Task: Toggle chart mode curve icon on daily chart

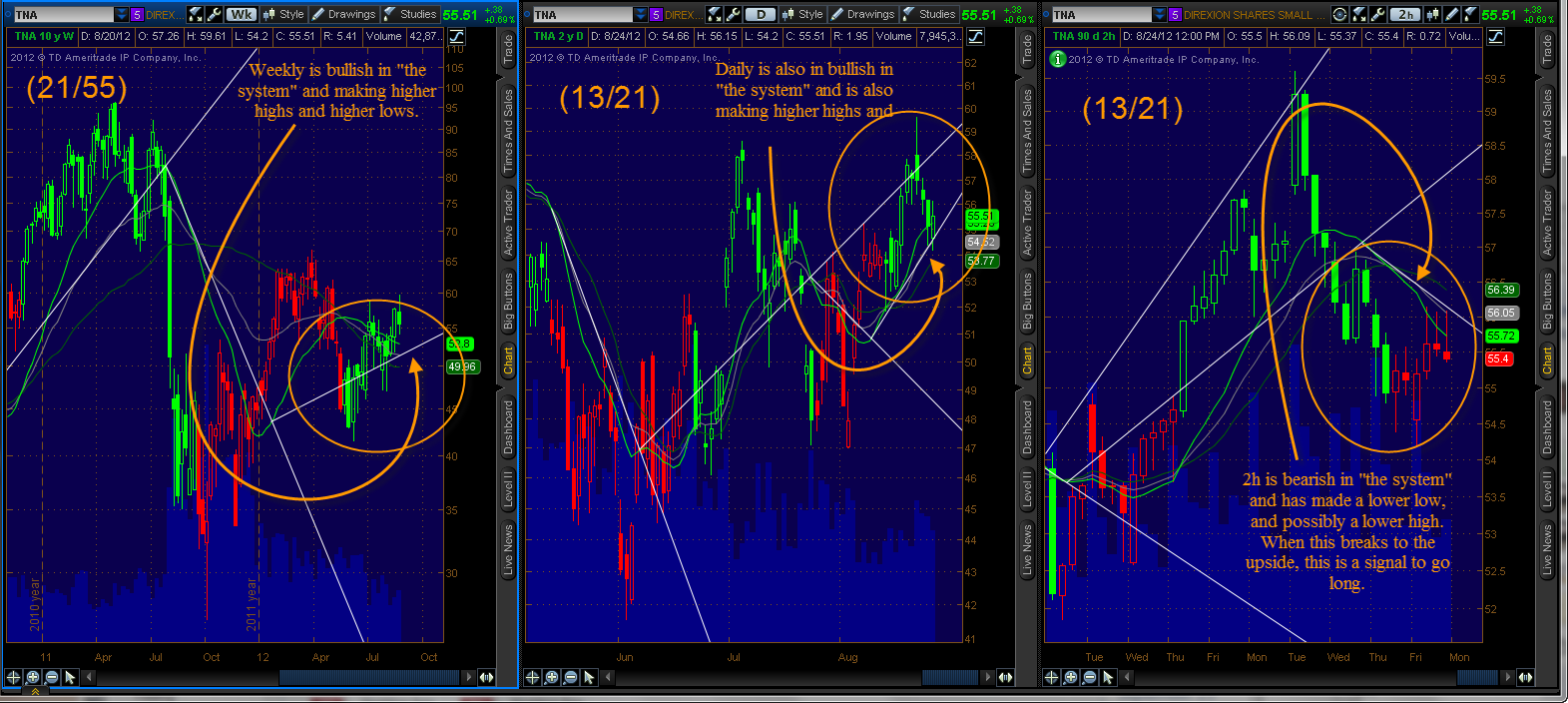Action: click(x=975, y=36)
